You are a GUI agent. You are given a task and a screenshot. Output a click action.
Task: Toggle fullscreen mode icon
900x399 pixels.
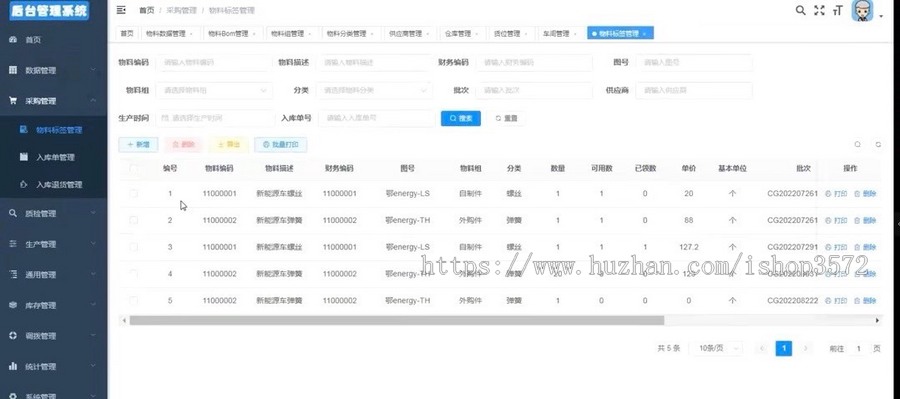[819, 10]
